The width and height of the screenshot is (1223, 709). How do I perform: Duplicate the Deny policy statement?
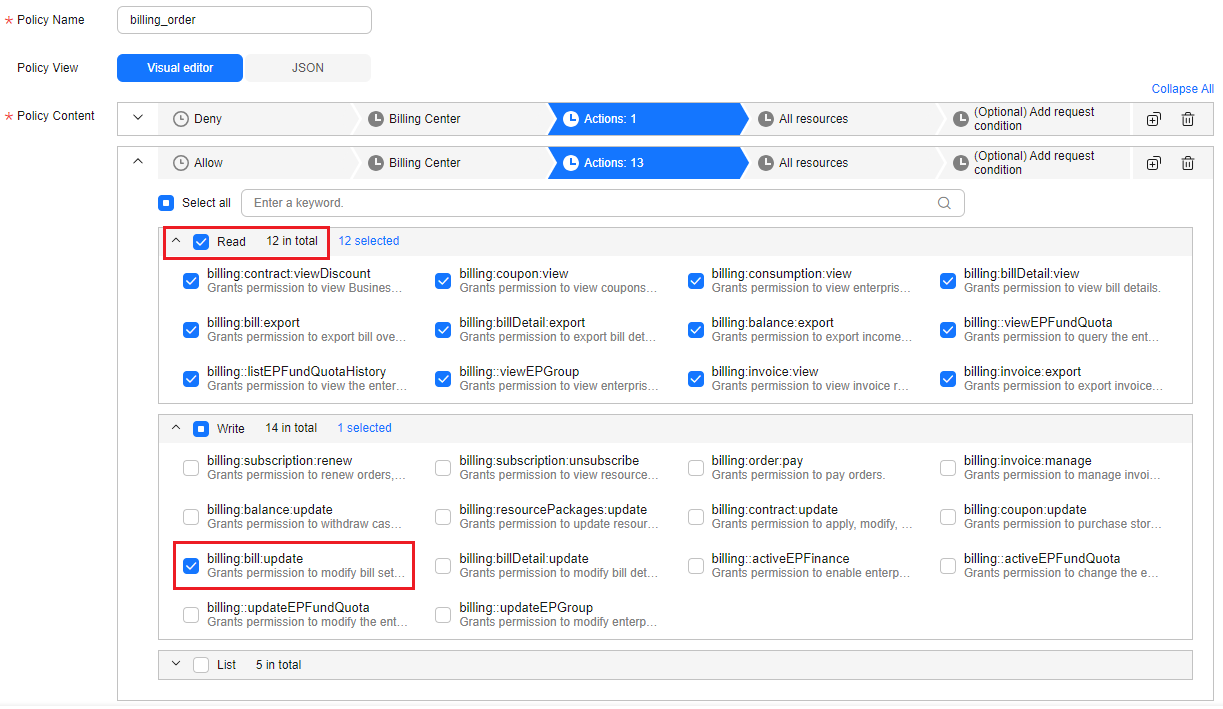click(1153, 119)
